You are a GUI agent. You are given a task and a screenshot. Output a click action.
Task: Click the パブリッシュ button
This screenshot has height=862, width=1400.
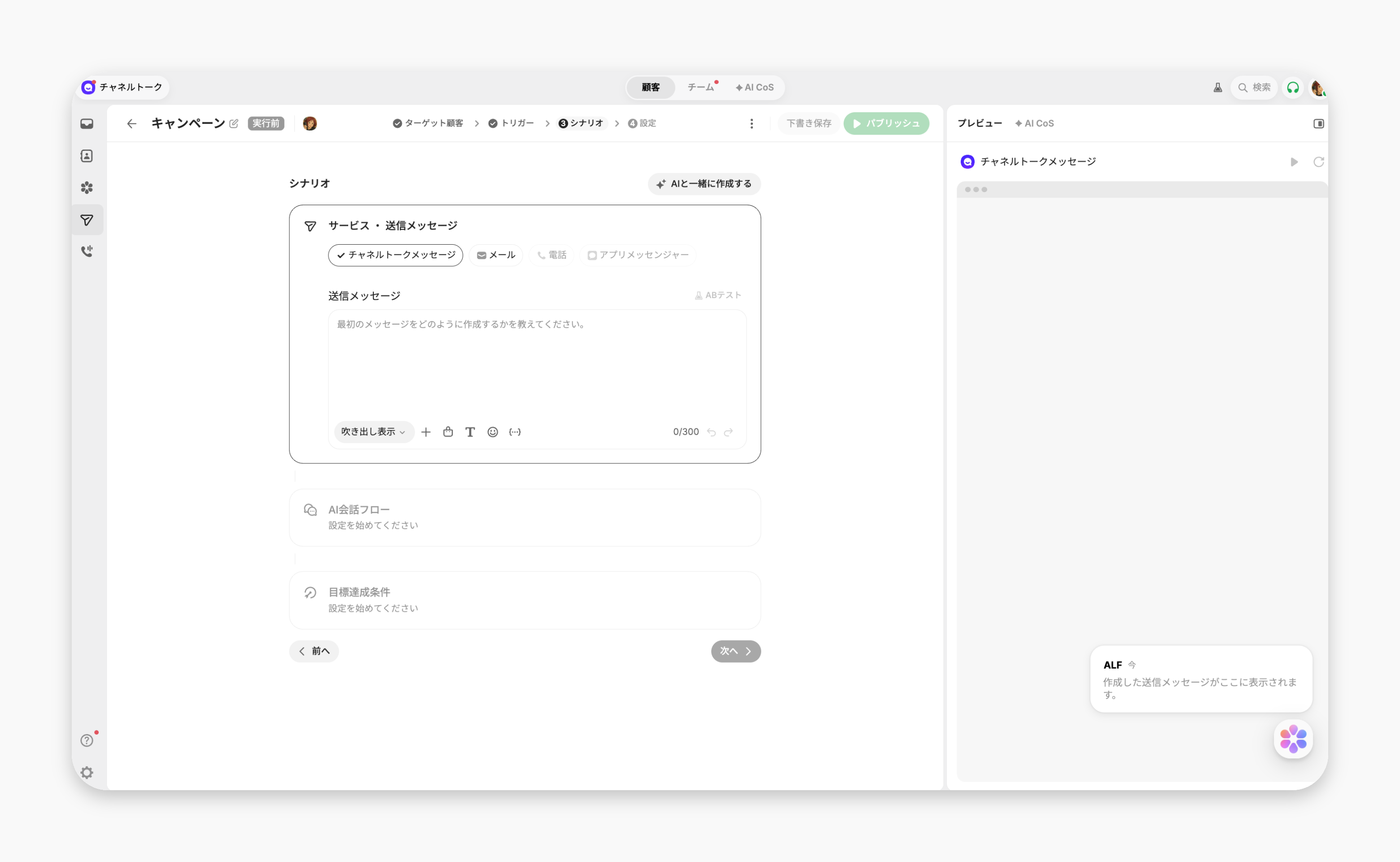(886, 124)
